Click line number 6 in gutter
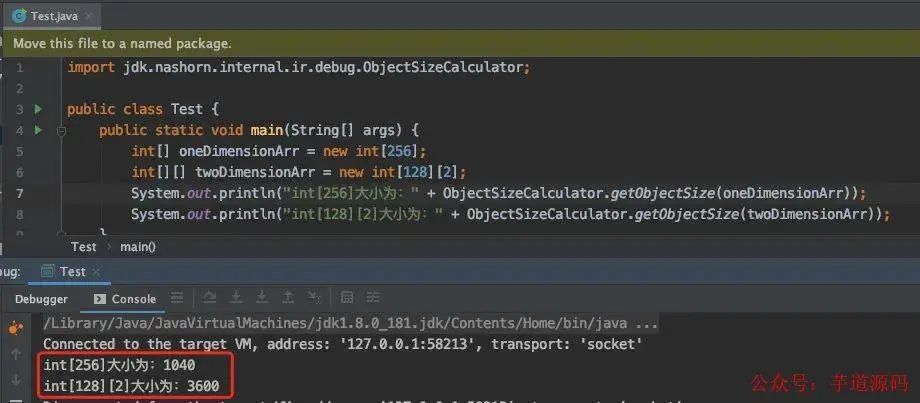The image size is (920, 403). [20, 172]
